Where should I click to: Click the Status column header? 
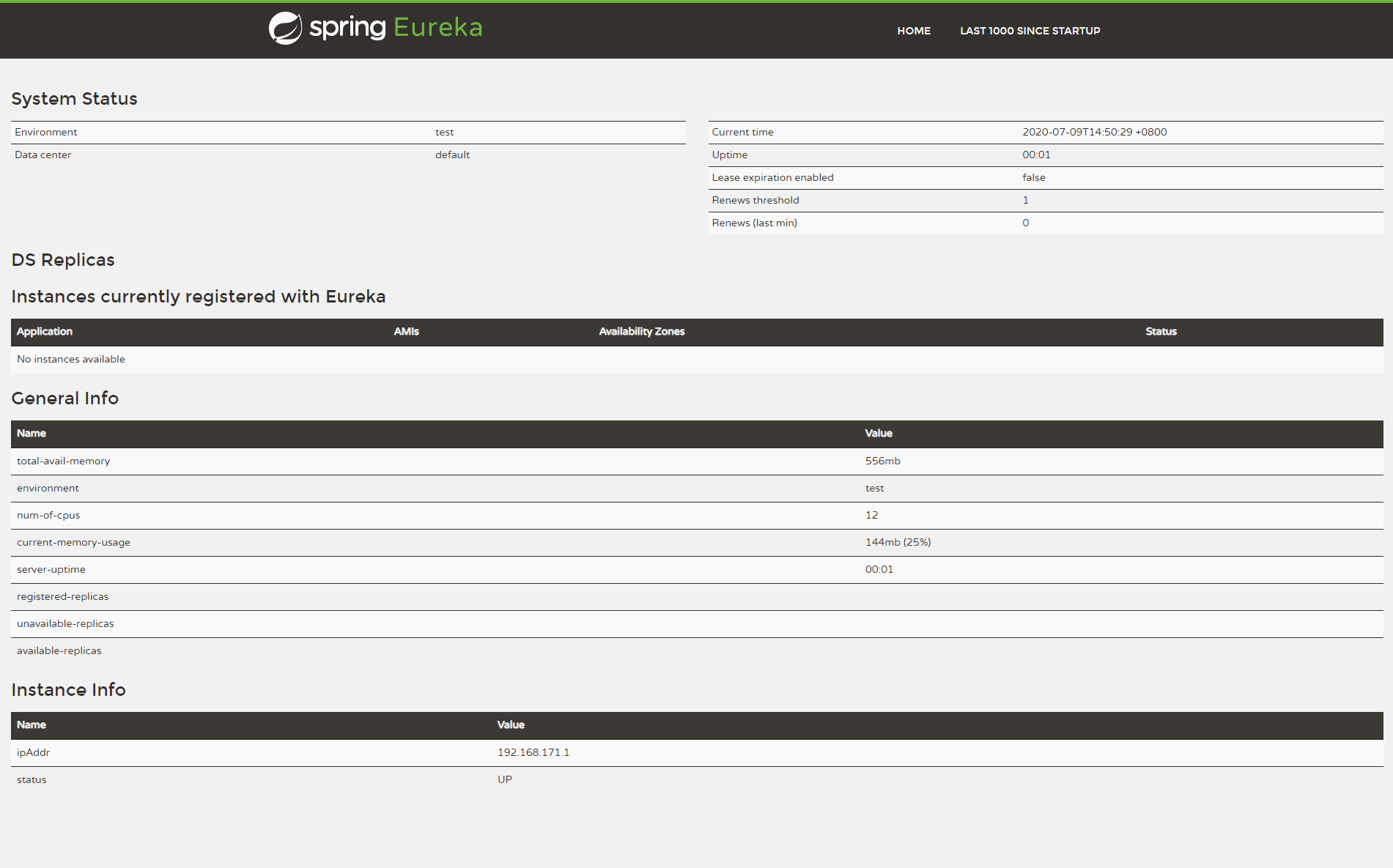[x=1161, y=332]
